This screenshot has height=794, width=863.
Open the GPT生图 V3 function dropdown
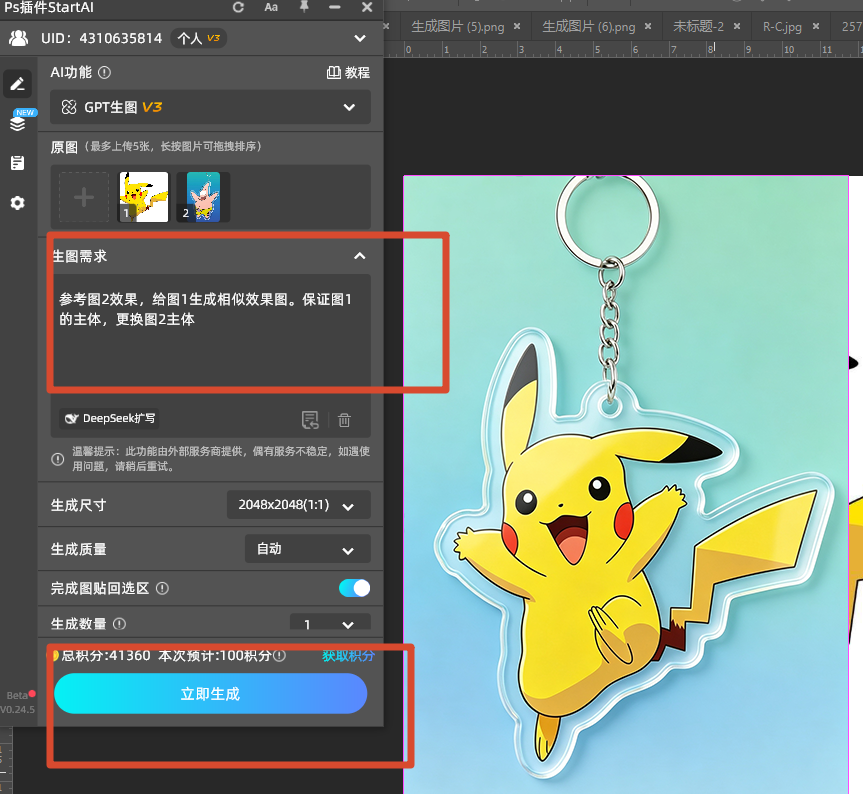210,107
